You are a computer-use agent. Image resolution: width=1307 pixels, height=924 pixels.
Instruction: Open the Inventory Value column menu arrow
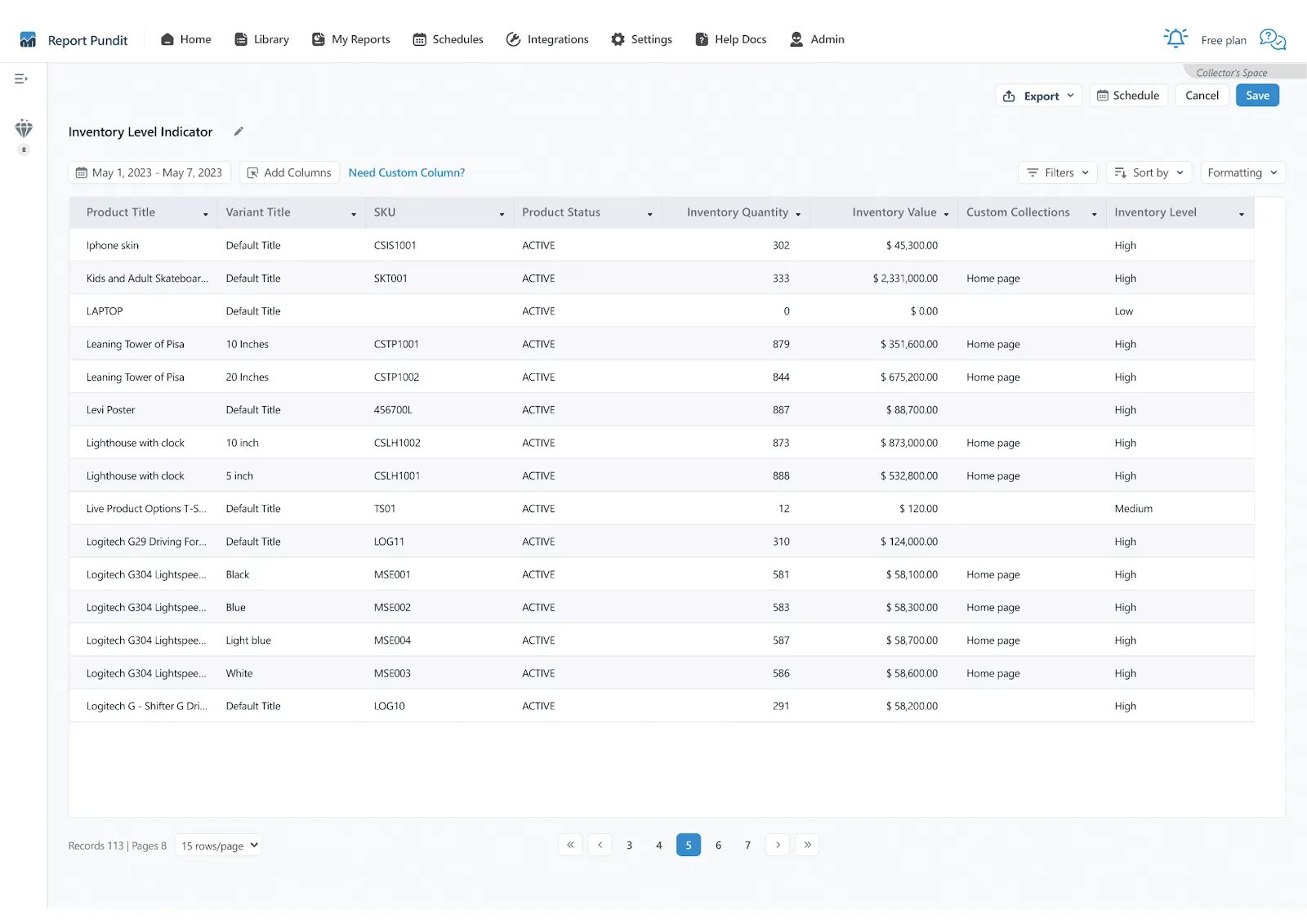(946, 214)
